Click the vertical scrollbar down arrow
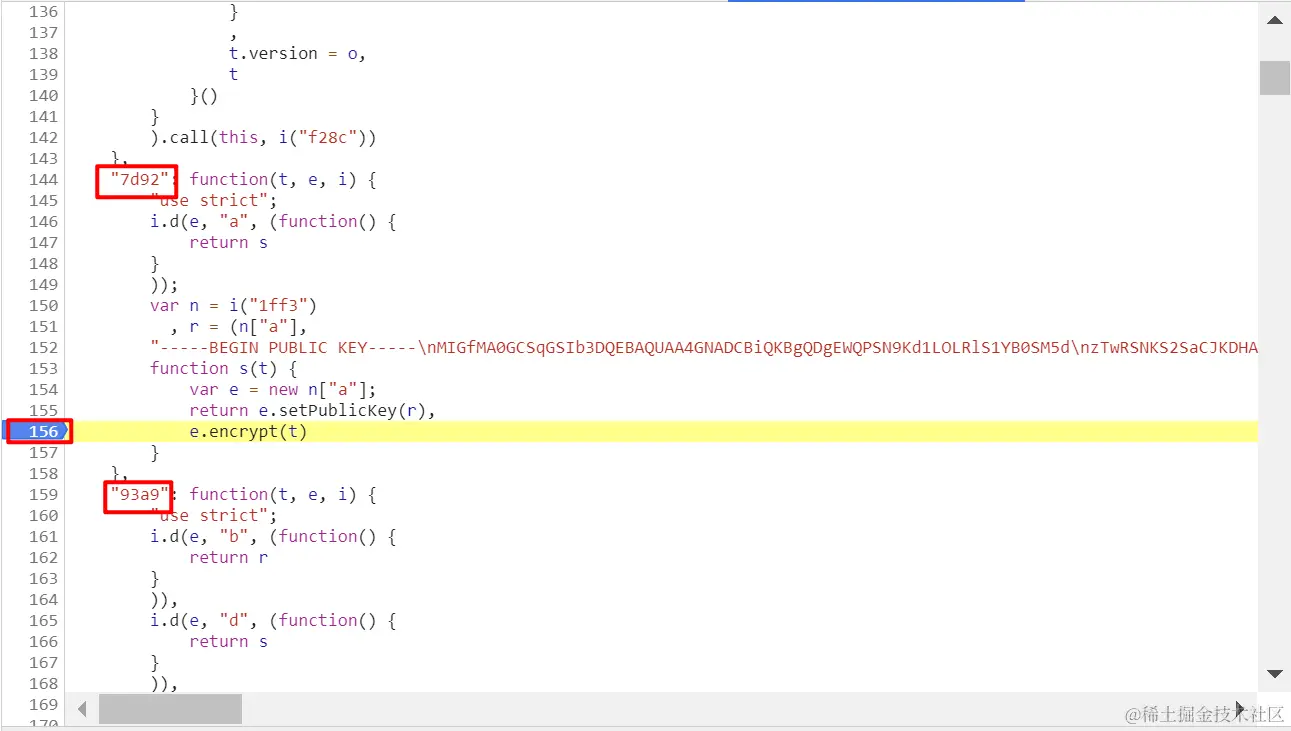 (x=1275, y=674)
